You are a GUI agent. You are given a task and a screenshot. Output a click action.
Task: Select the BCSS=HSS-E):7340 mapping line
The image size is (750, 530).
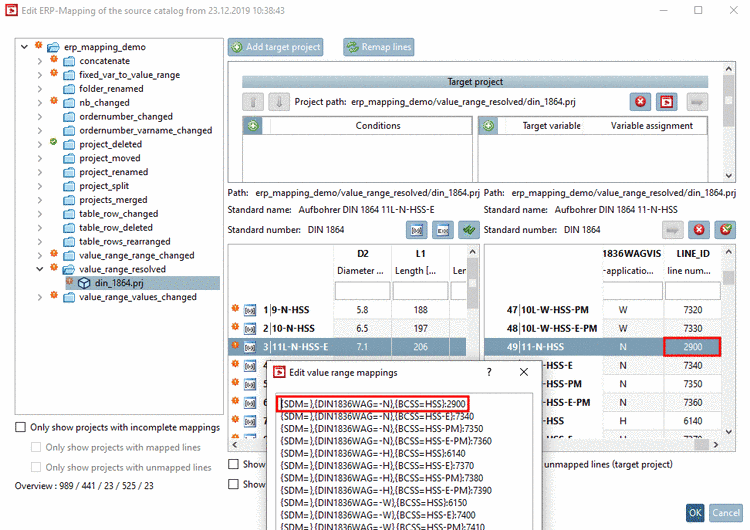(377, 416)
